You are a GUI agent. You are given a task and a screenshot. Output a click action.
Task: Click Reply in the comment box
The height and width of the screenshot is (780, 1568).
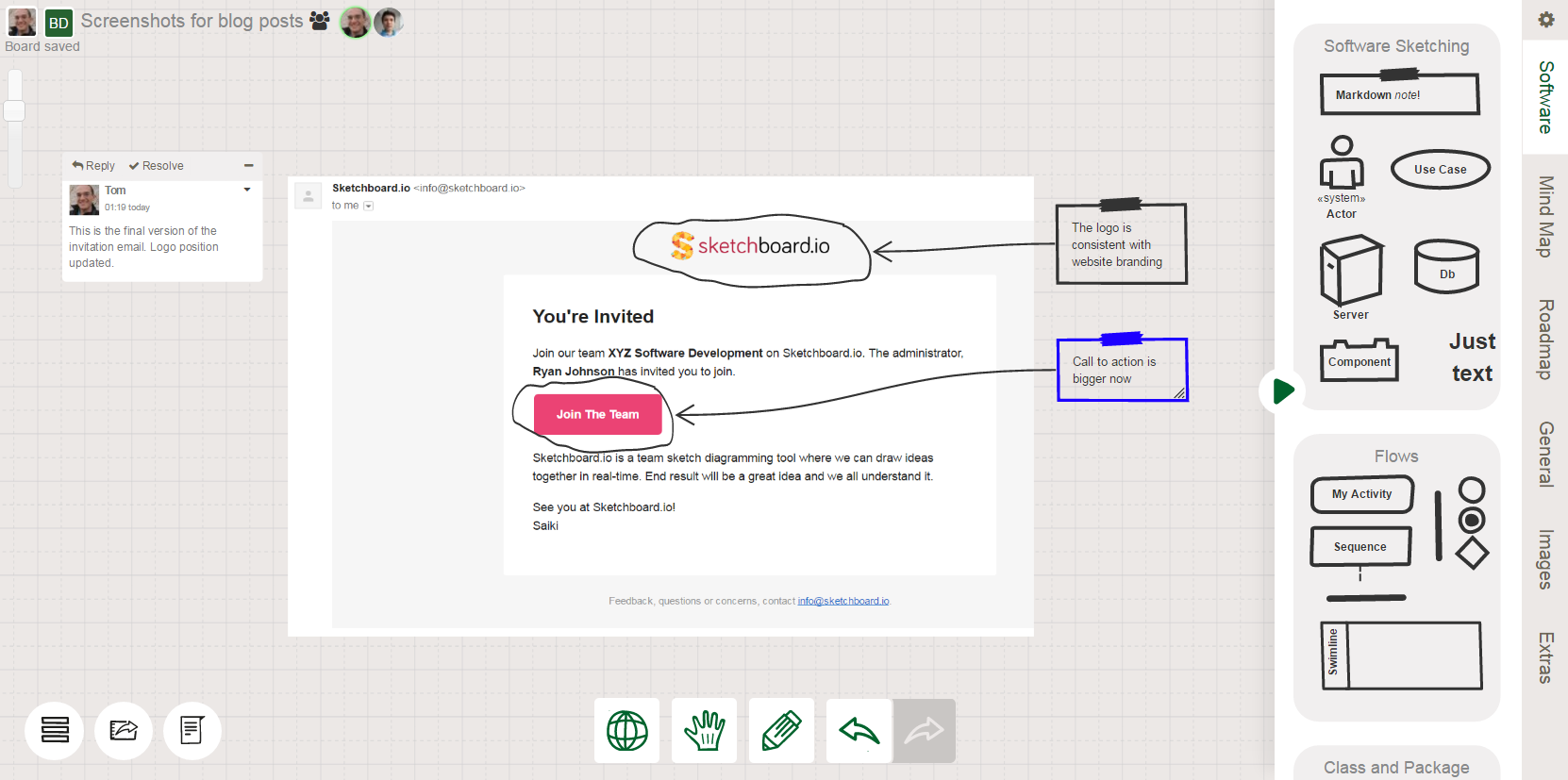tap(93, 166)
